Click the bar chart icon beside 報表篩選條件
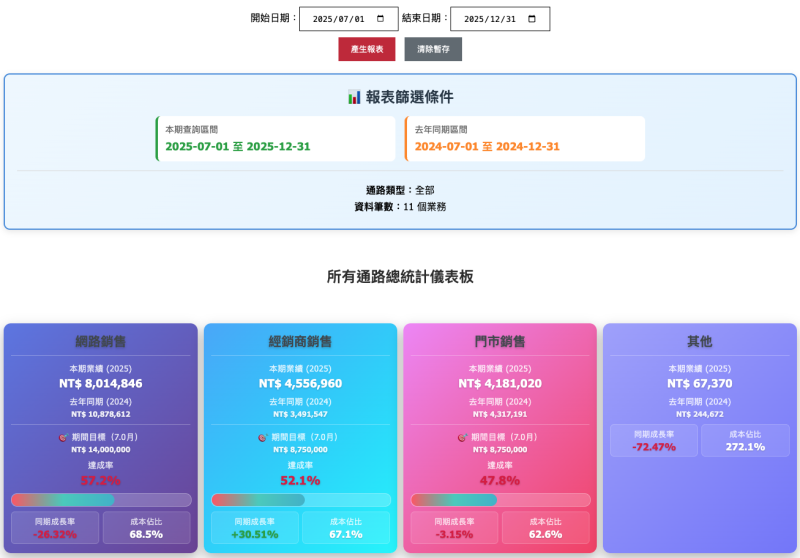800x558 pixels. (x=354, y=97)
